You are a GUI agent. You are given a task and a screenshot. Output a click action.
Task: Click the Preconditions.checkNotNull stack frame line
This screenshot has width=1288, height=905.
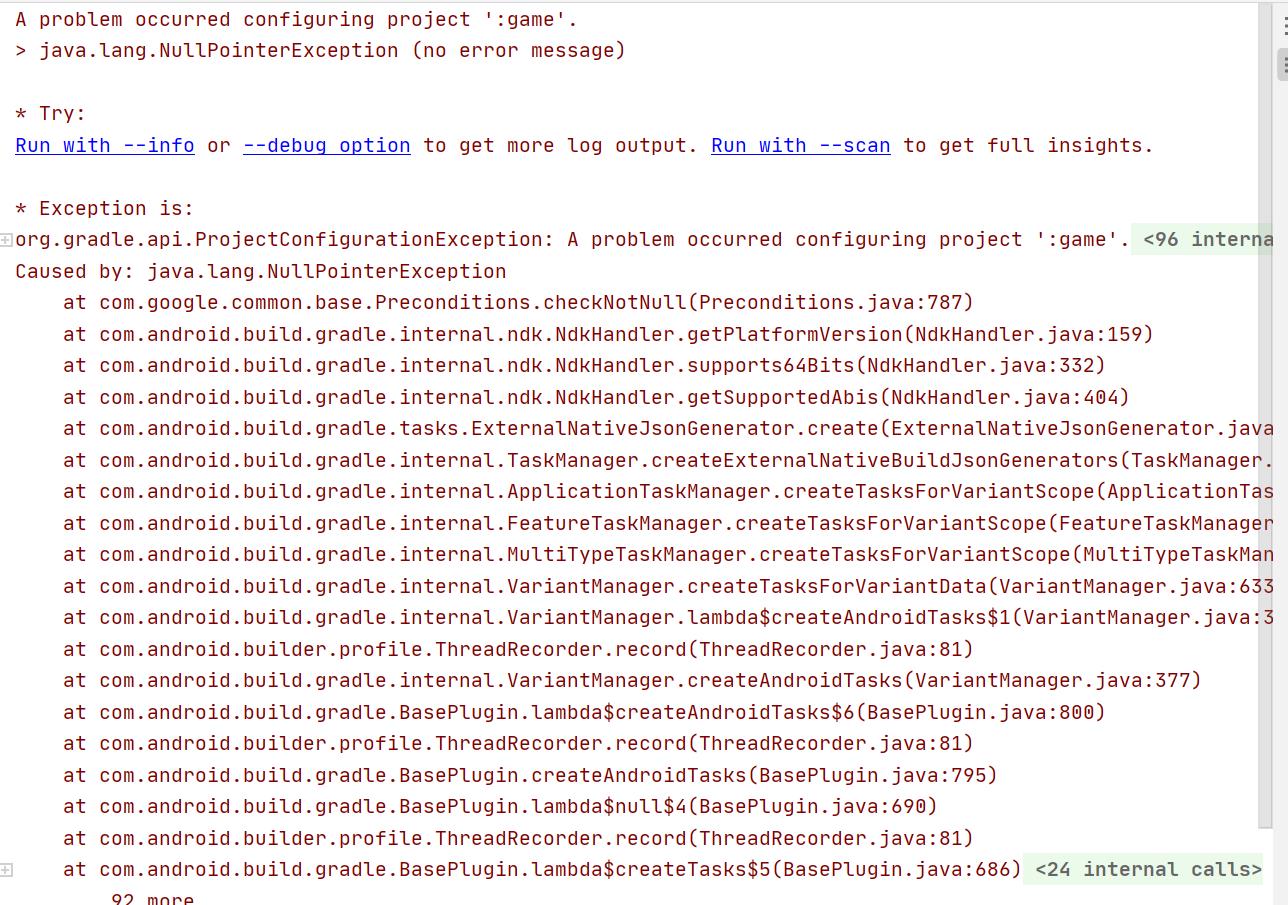(517, 303)
